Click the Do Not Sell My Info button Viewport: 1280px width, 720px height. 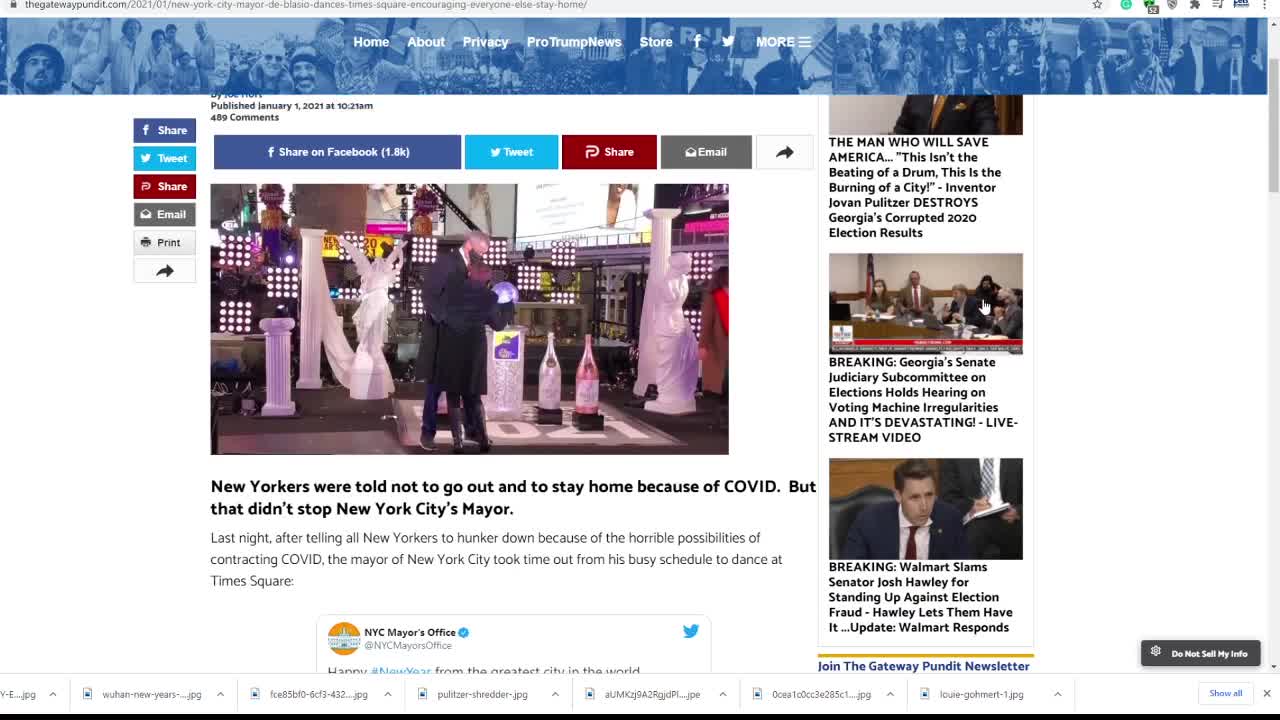tap(1201, 653)
